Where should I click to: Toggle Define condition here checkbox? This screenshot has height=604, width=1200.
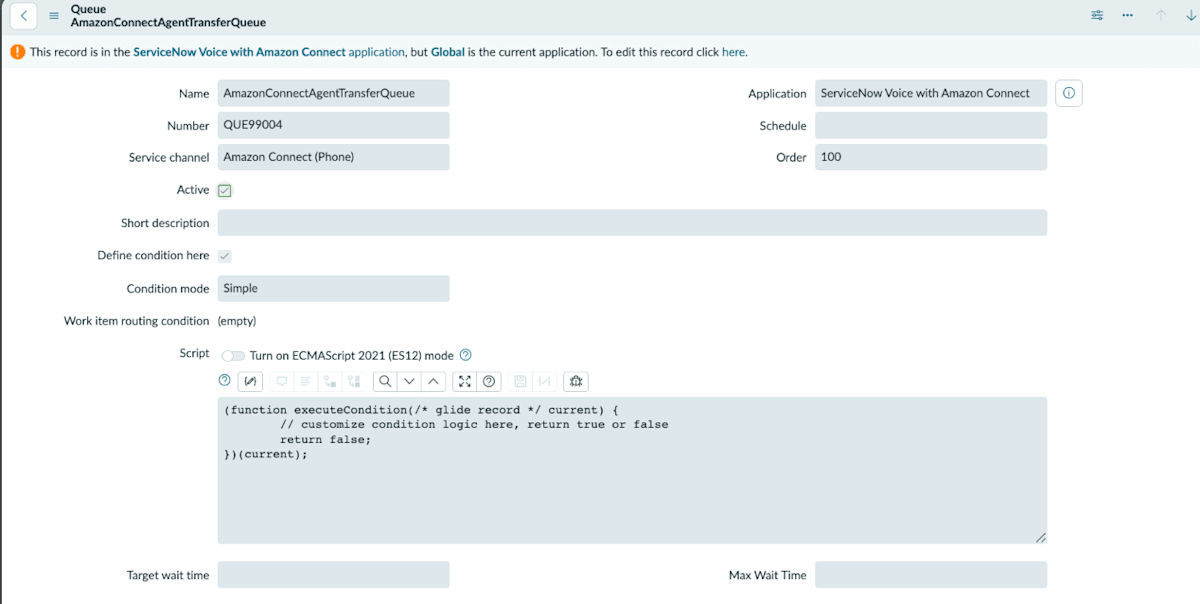point(225,256)
